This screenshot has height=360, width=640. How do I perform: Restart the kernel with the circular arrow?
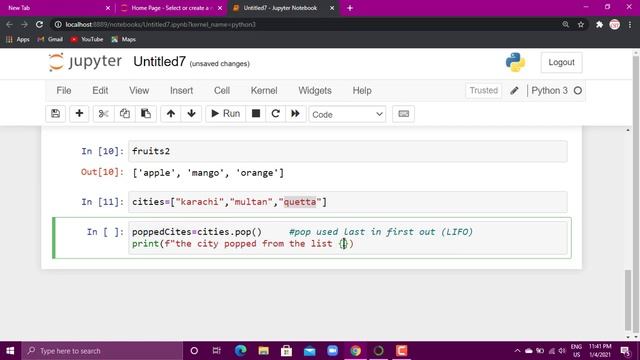(x=276, y=114)
